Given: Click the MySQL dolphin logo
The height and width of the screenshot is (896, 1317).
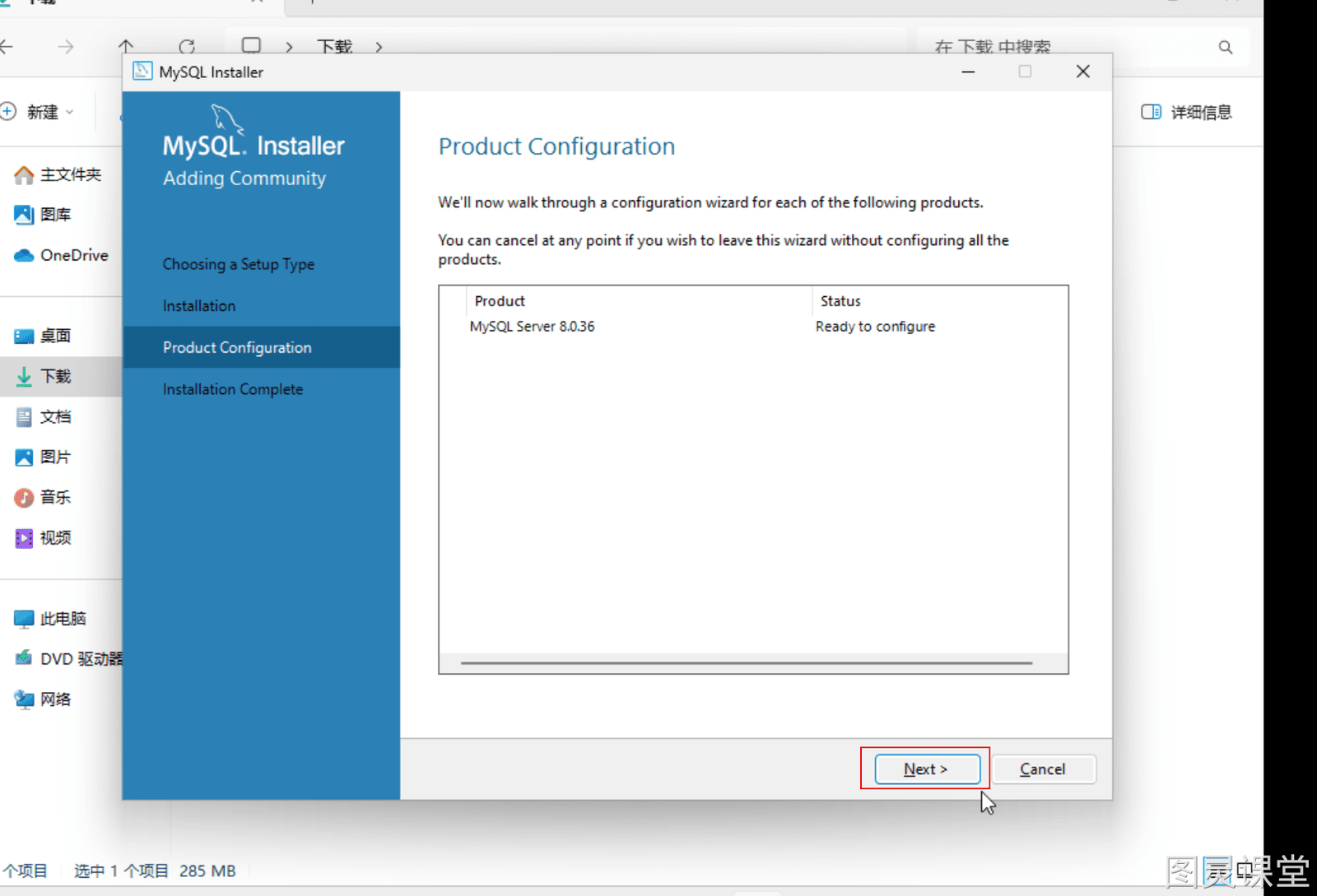Looking at the screenshot, I should point(227,119).
